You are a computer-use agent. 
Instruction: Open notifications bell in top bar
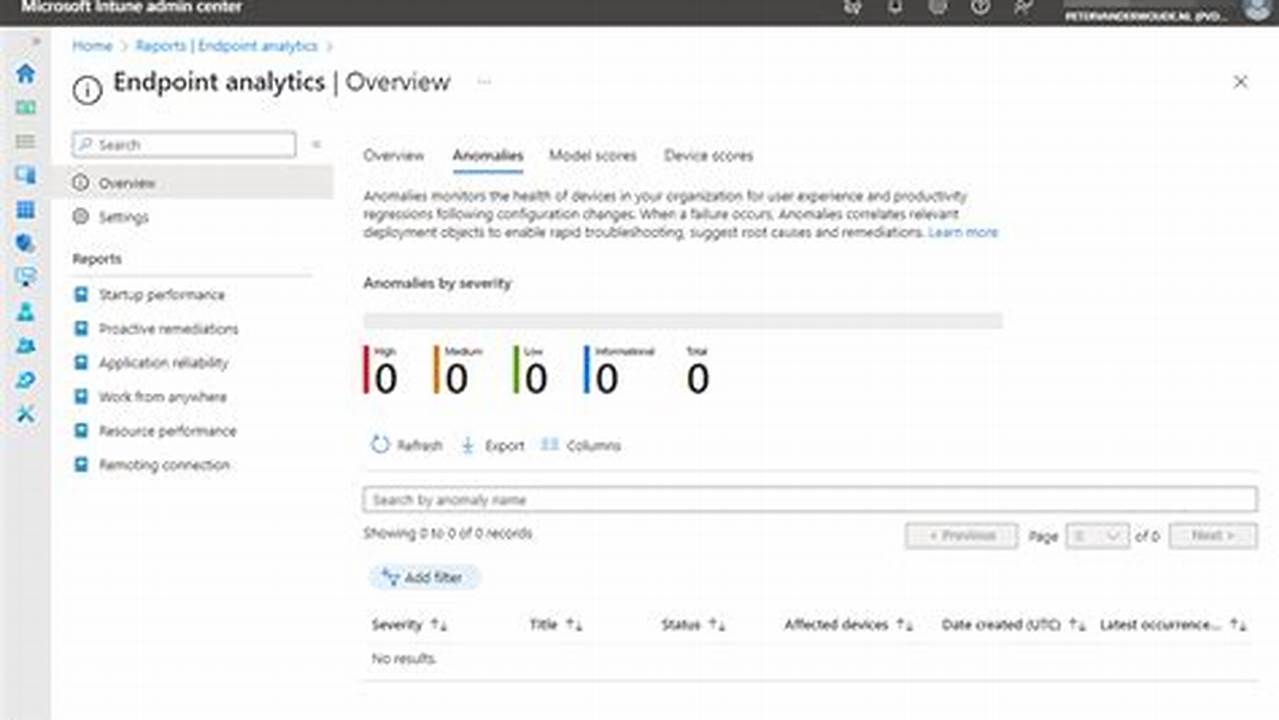(895, 7)
